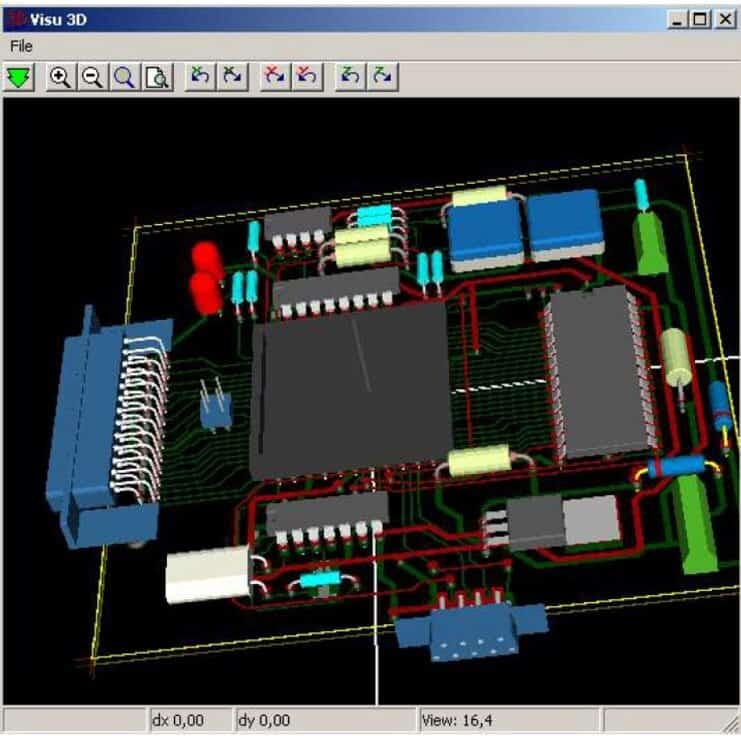The height and width of the screenshot is (736, 741).
Task: Click the first green-arrow rotate icon
Action: [x=350, y=77]
